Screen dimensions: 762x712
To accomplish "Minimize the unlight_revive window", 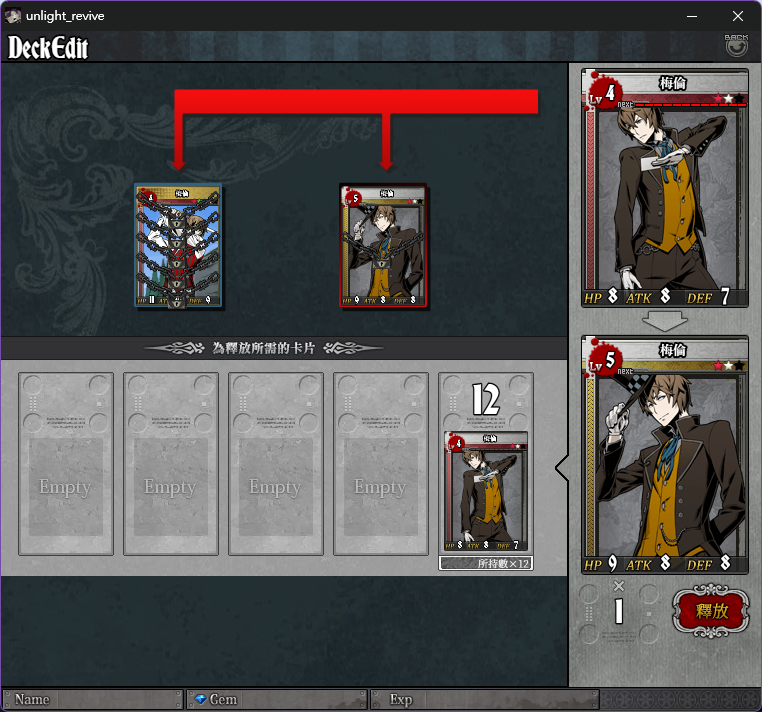I will (x=692, y=16).
